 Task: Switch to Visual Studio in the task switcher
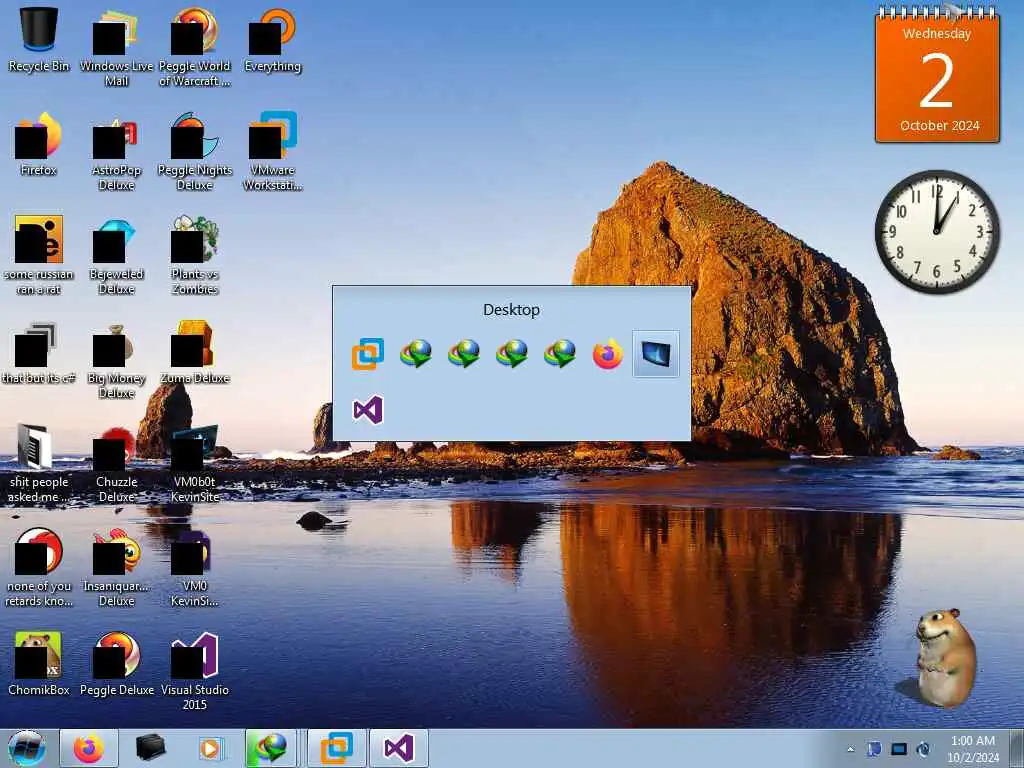coord(368,410)
